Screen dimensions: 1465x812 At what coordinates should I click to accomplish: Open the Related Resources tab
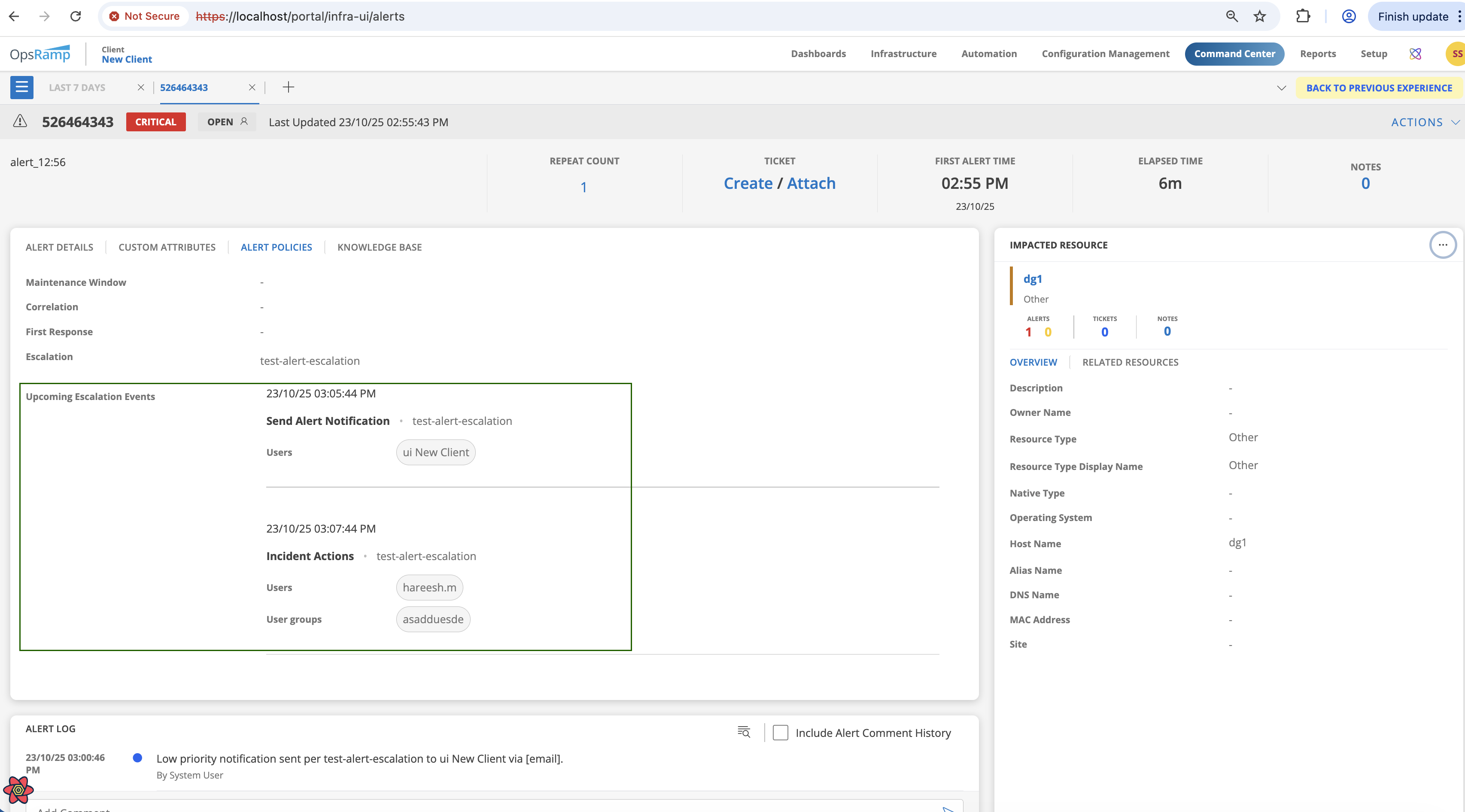point(1130,363)
